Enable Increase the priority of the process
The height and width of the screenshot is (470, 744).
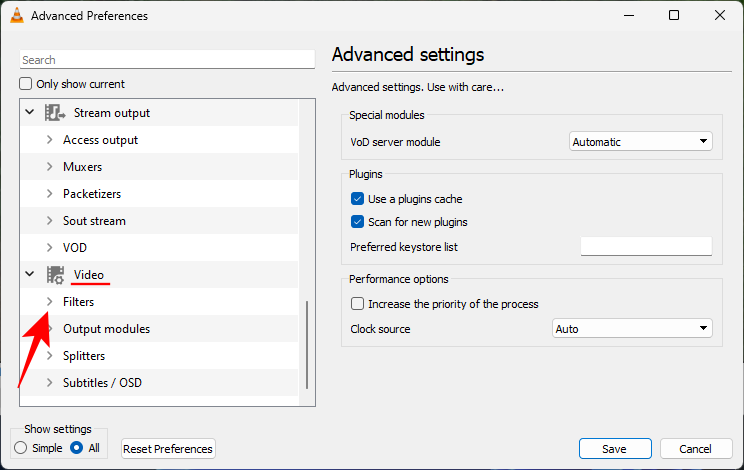[358, 304]
